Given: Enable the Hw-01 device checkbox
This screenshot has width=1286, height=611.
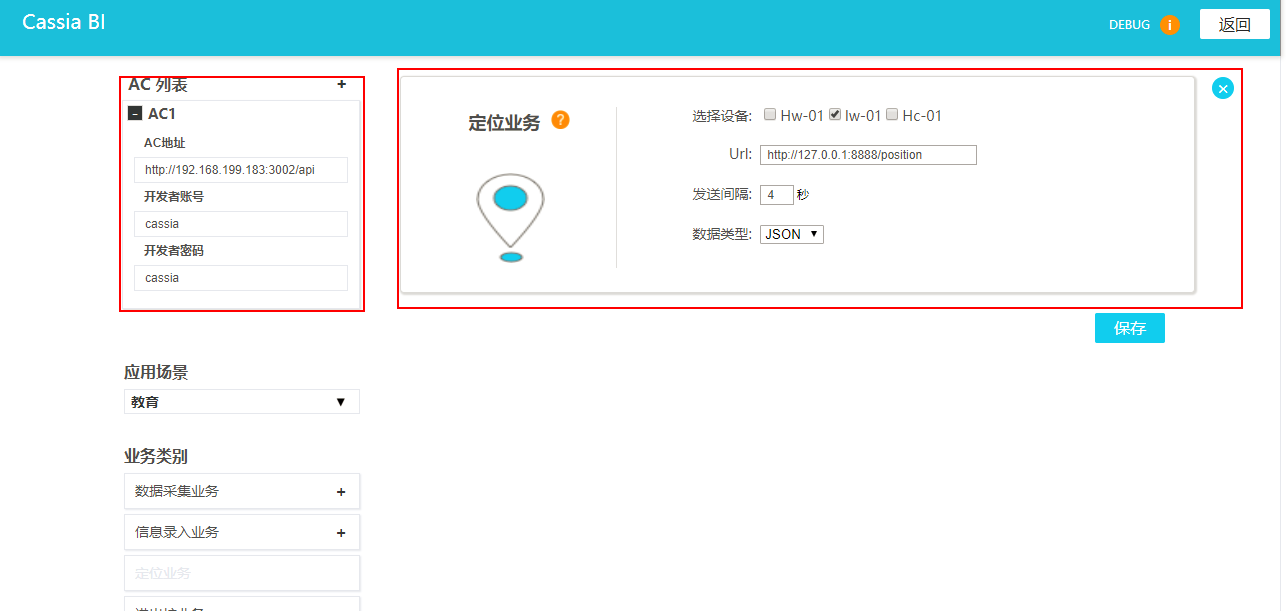Looking at the screenshot, I should (770, 115).
